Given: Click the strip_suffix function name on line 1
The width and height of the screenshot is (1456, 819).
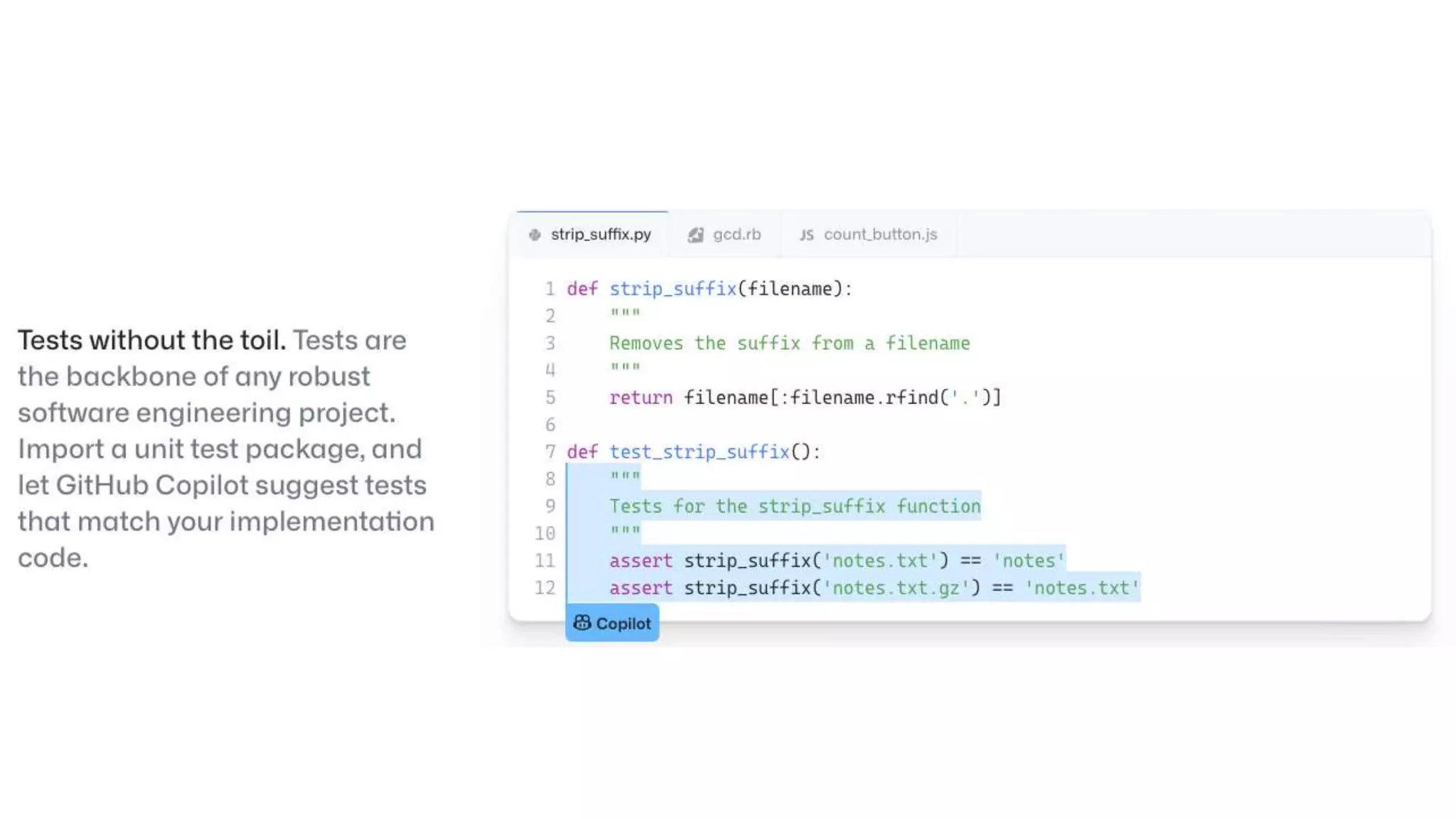Looking at the screenshot, I should 673,289.
